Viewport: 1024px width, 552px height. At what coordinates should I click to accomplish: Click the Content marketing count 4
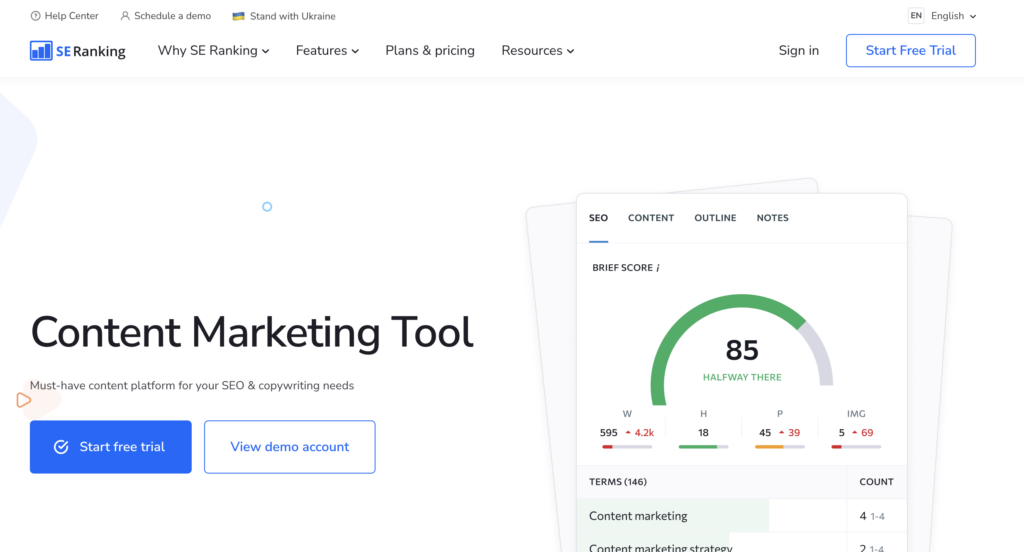[863, 516]
